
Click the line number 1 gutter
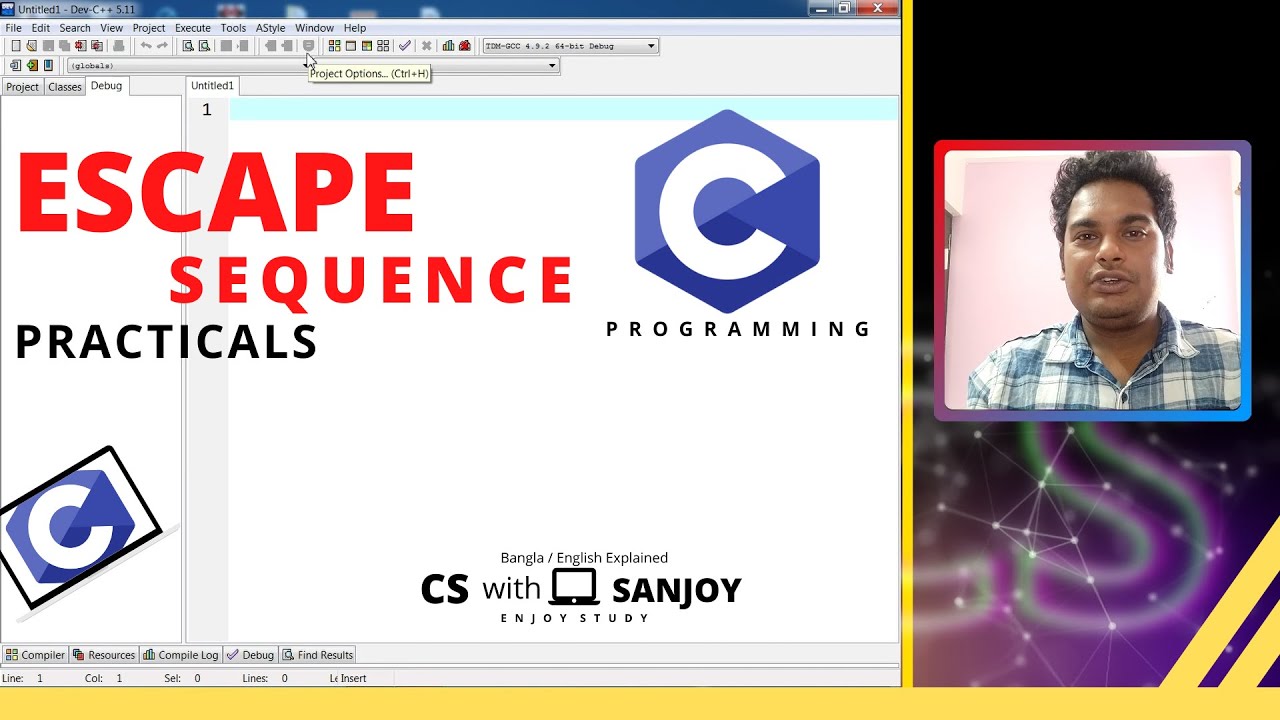207,110
